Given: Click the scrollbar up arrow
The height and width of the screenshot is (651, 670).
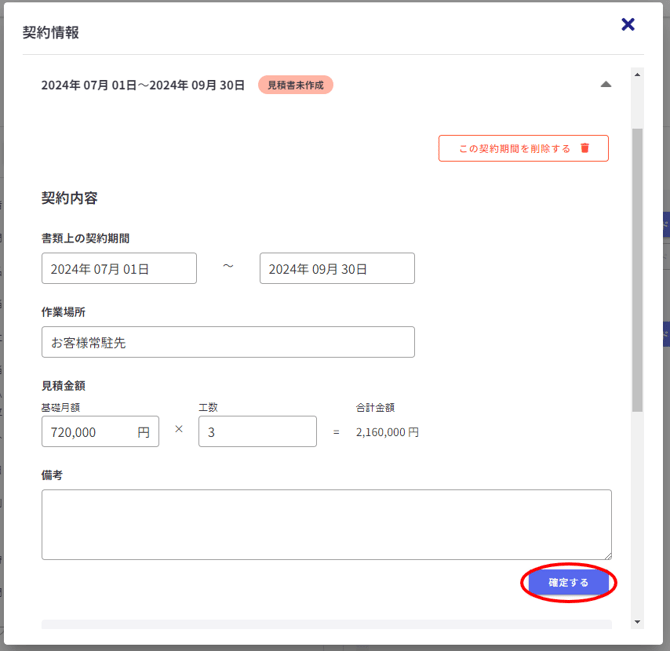Looking at the screenshot, I should tap(638, 74).
